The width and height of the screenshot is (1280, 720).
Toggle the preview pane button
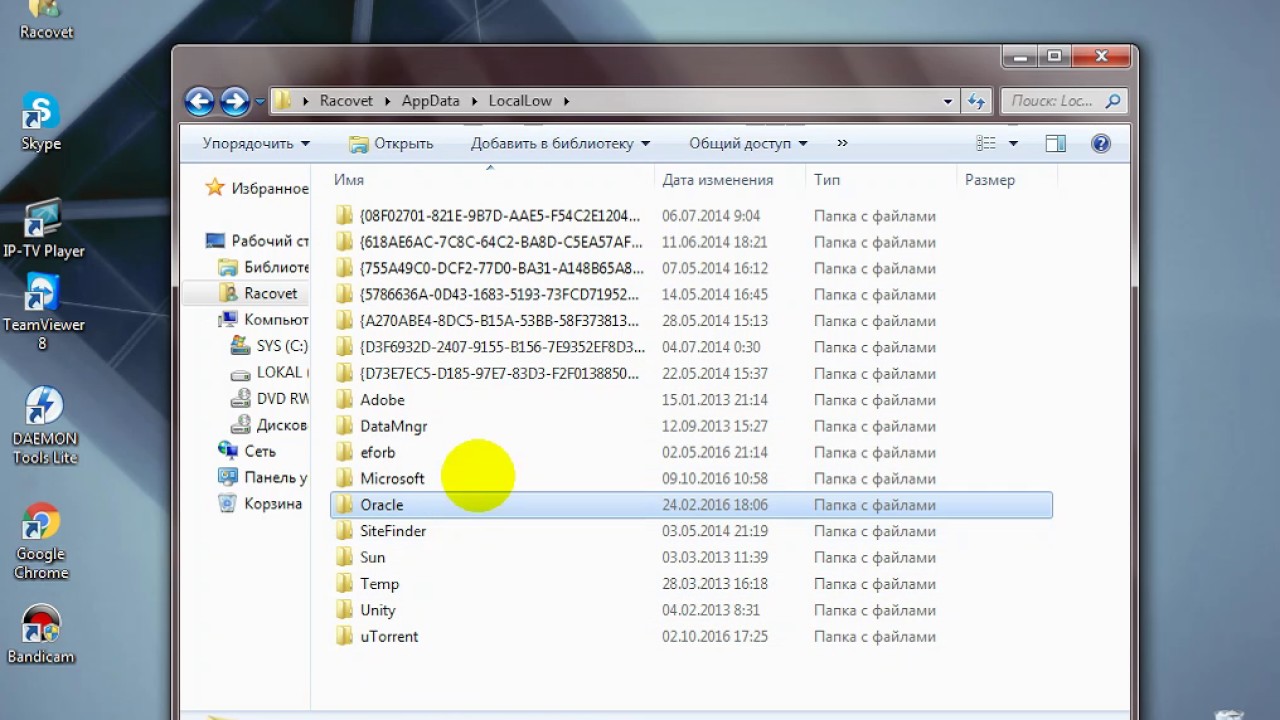pos(1055,144)
